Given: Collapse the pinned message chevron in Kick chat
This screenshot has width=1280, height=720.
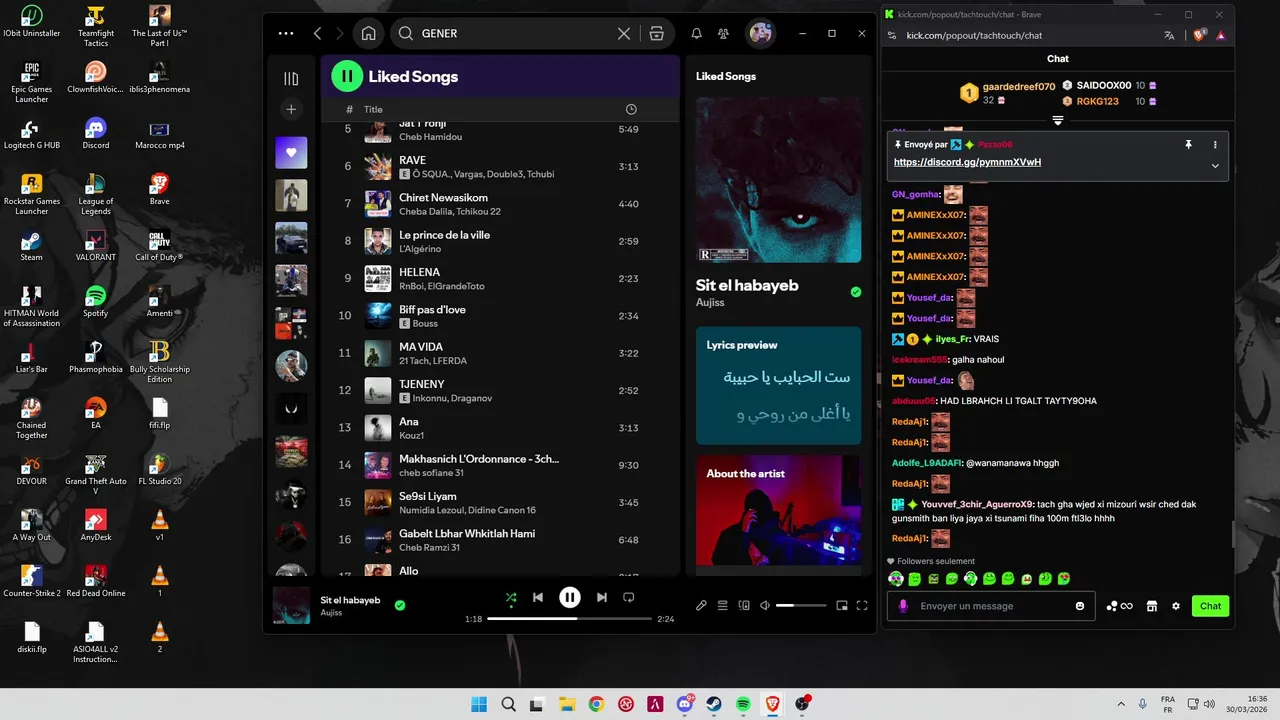Looking at the screenshot, I should 1215,165.
